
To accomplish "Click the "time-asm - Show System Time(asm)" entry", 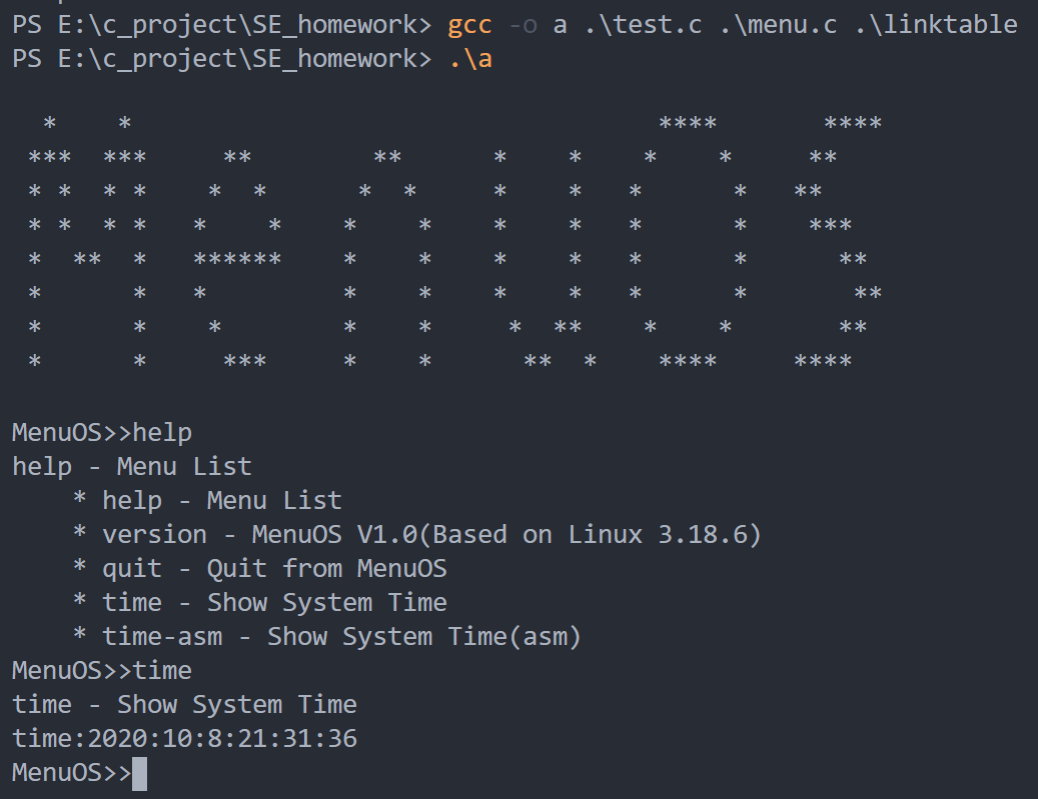I will 341,637.
